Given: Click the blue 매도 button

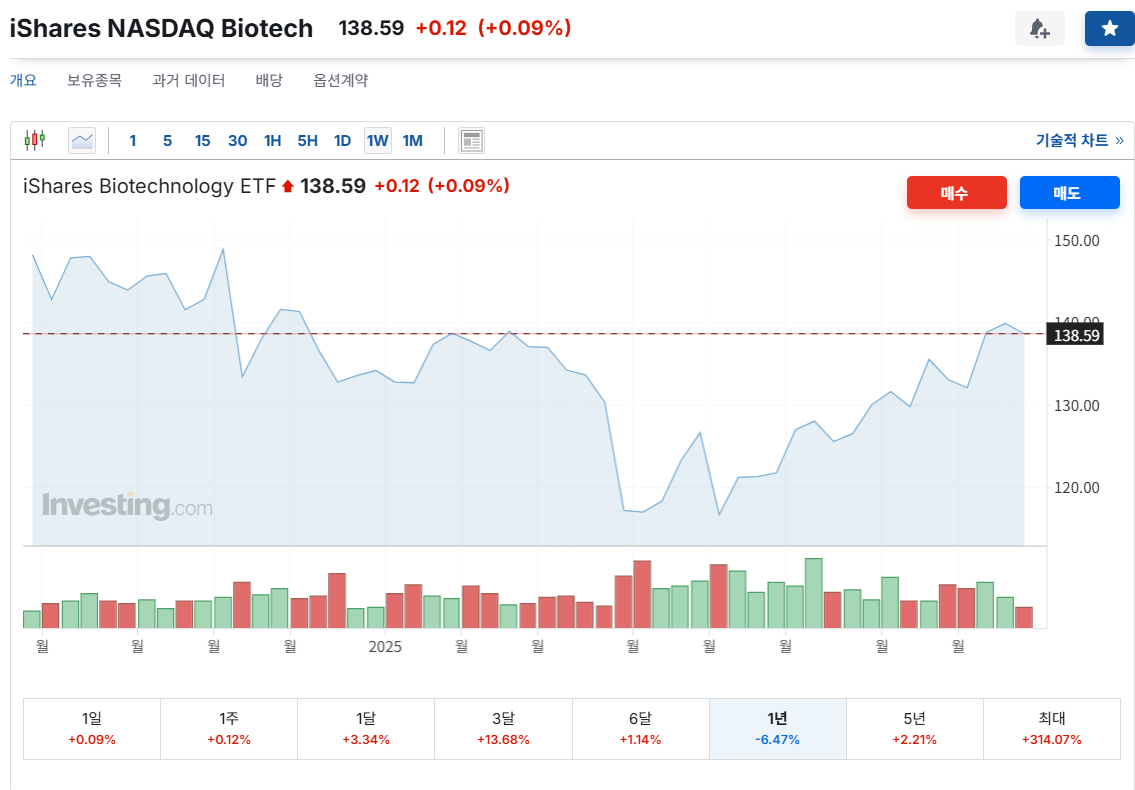Looking at the screenshot, I should pos(1069,193).
